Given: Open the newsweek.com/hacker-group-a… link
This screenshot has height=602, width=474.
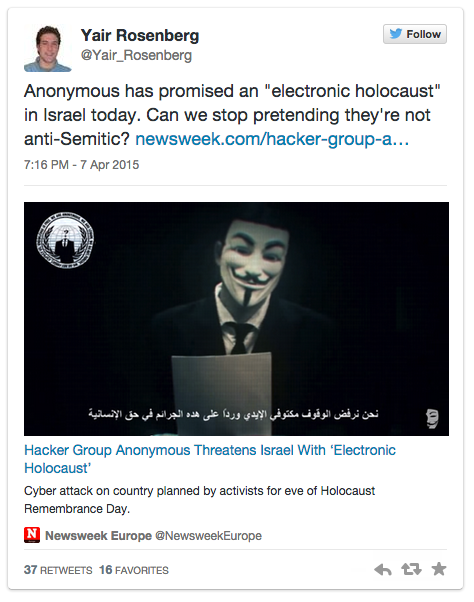Looking at the screenshot, I should pos(272,139).
